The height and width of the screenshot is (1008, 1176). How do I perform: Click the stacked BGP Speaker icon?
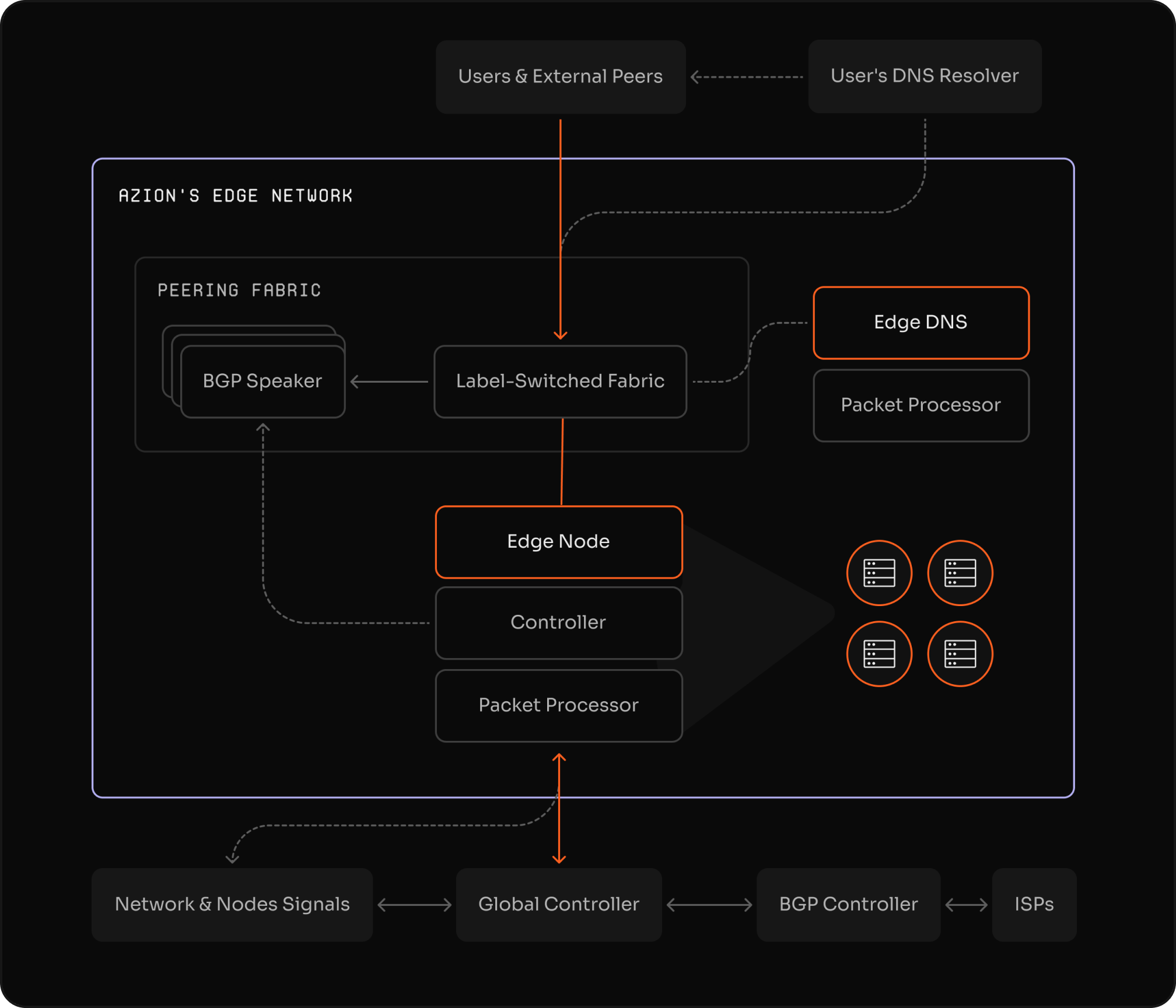point(262,381)
